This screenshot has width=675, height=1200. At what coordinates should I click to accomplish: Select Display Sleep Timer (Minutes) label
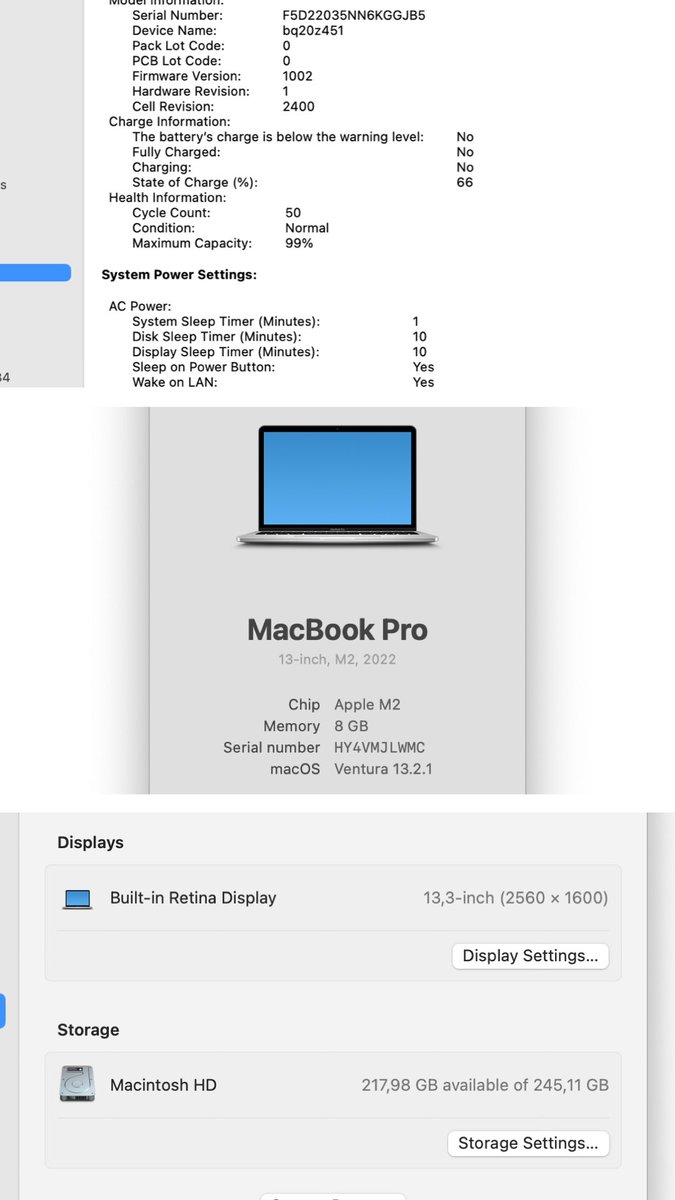coord(226,352)
